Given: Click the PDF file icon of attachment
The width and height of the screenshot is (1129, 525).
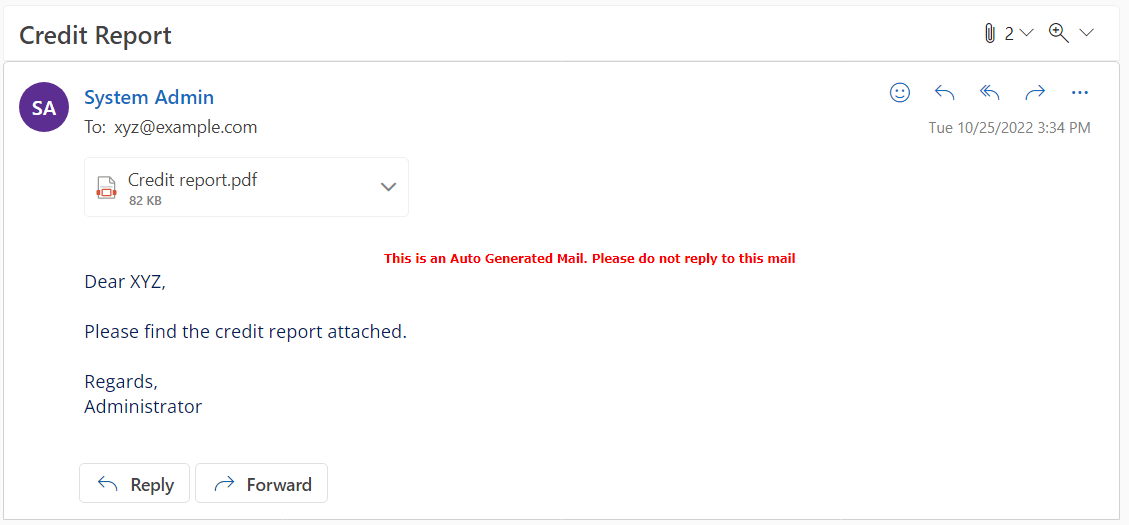Looking at the screenshot, I should pos(107,187).
